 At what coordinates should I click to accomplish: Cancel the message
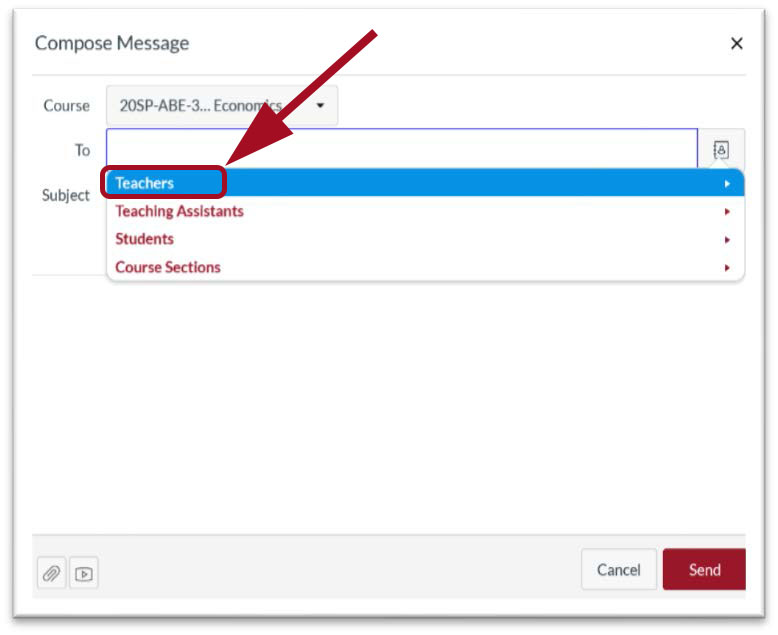pyautogui.click(x=619, y=570)
